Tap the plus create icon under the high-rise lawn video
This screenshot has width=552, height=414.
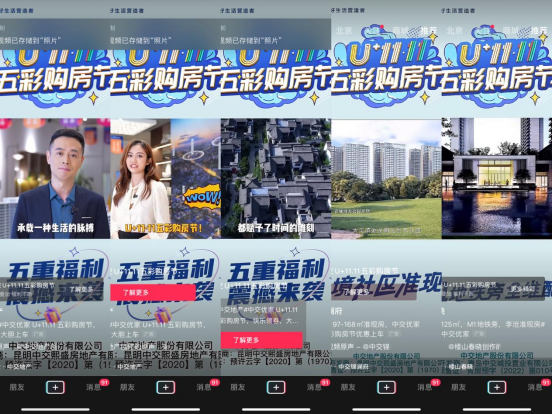pyautogui.click(x=387, y=387)
